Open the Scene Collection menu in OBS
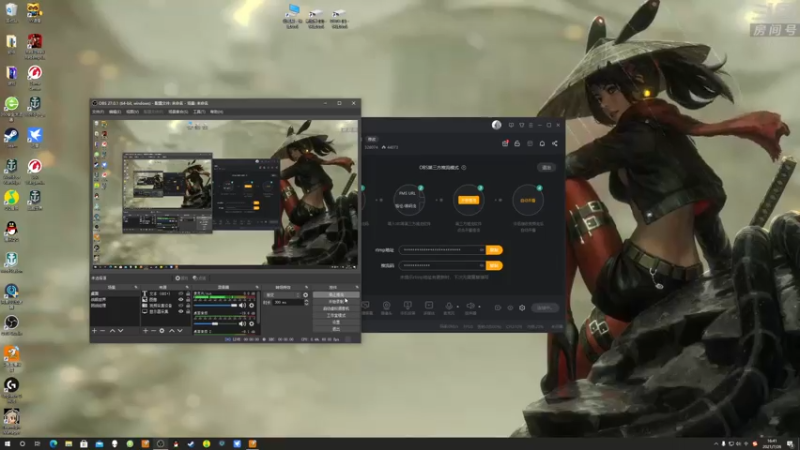 point(178,111)
